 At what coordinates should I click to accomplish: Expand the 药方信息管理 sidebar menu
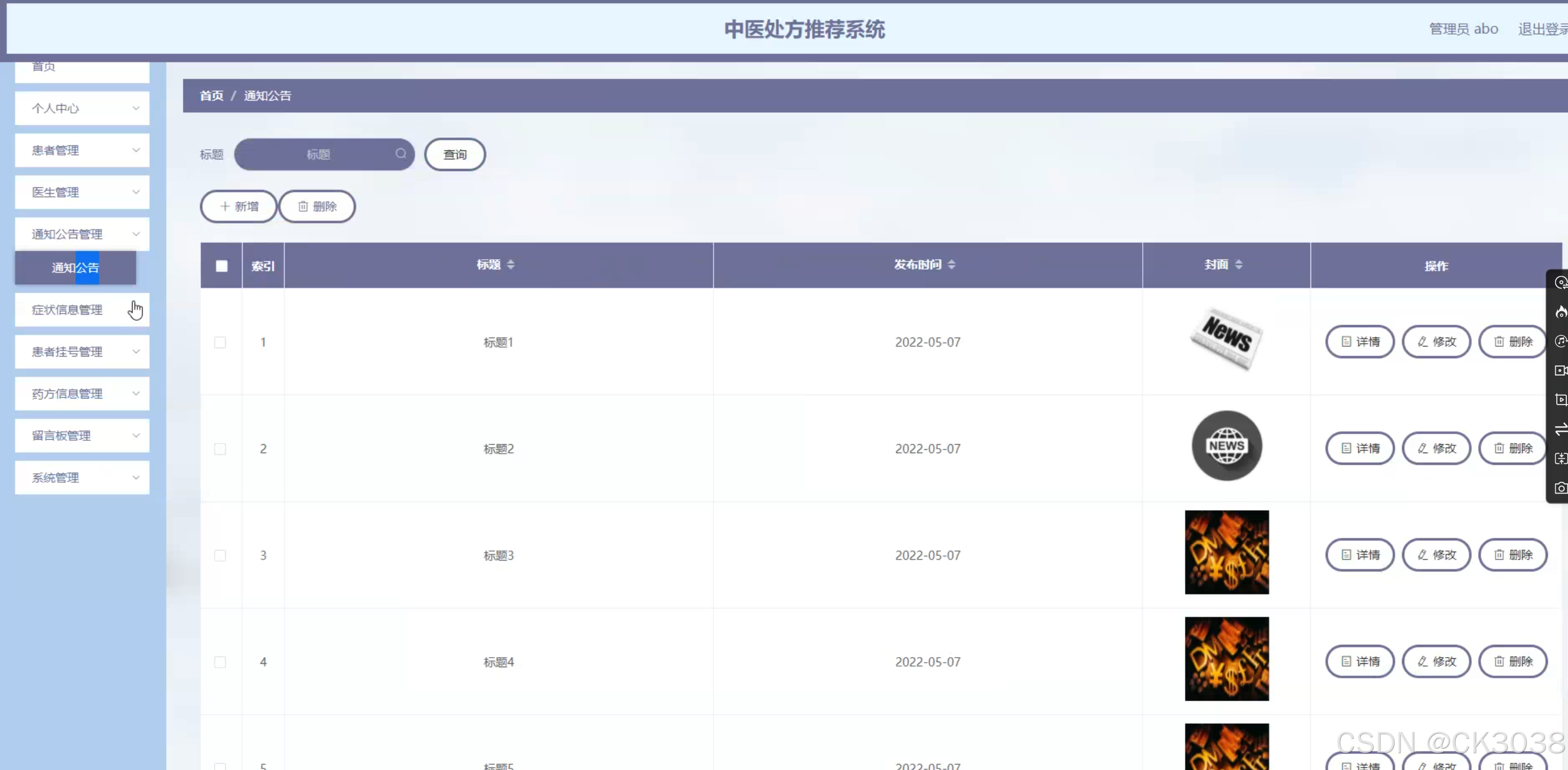pos(82,394)
